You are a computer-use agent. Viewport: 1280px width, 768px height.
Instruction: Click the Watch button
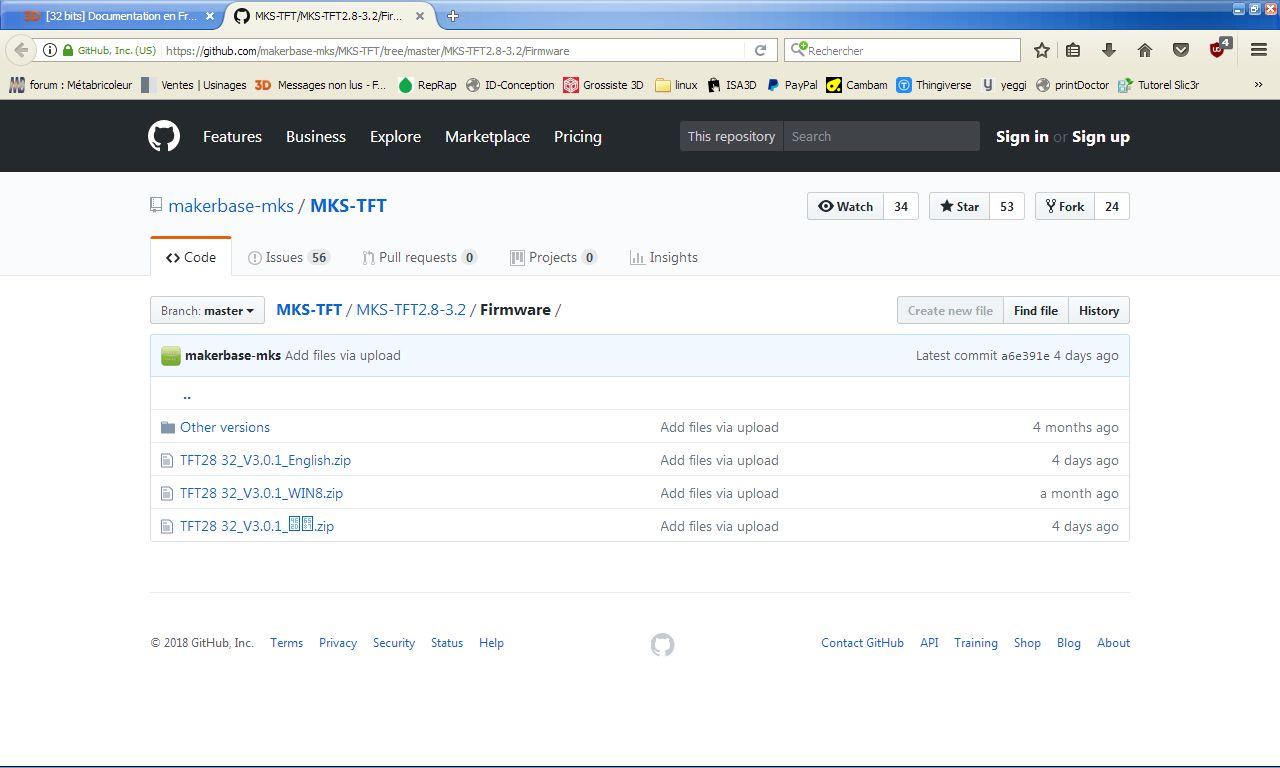(x=845, y=206)
